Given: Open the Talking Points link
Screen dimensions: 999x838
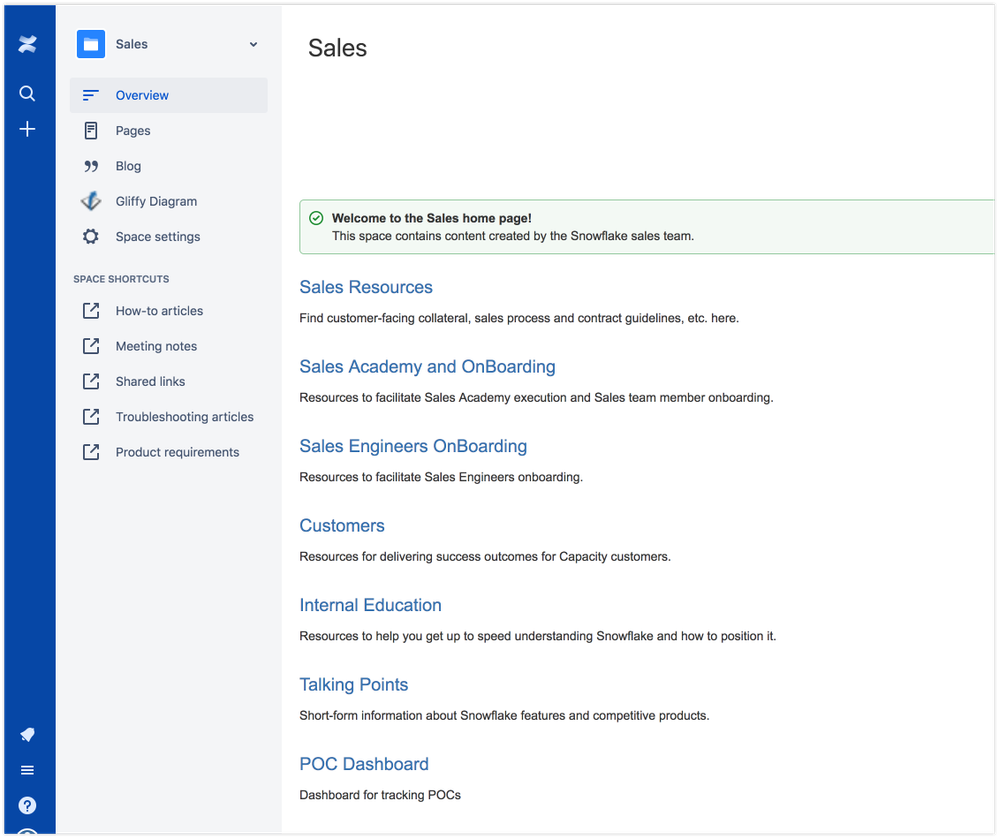Looking at the screenshot, I should (x=354, y=685).
